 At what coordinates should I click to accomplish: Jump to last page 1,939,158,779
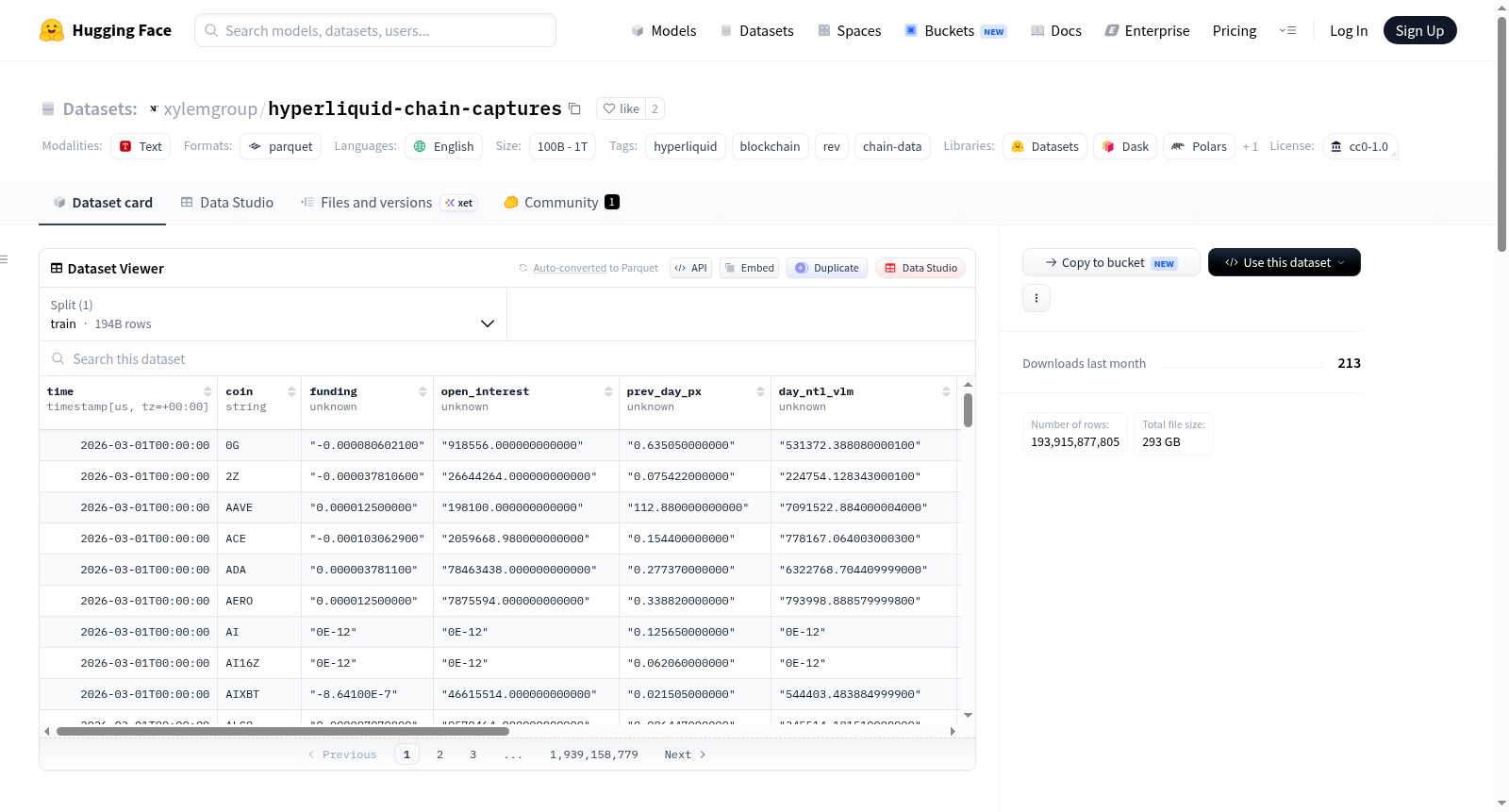[594, 754]
